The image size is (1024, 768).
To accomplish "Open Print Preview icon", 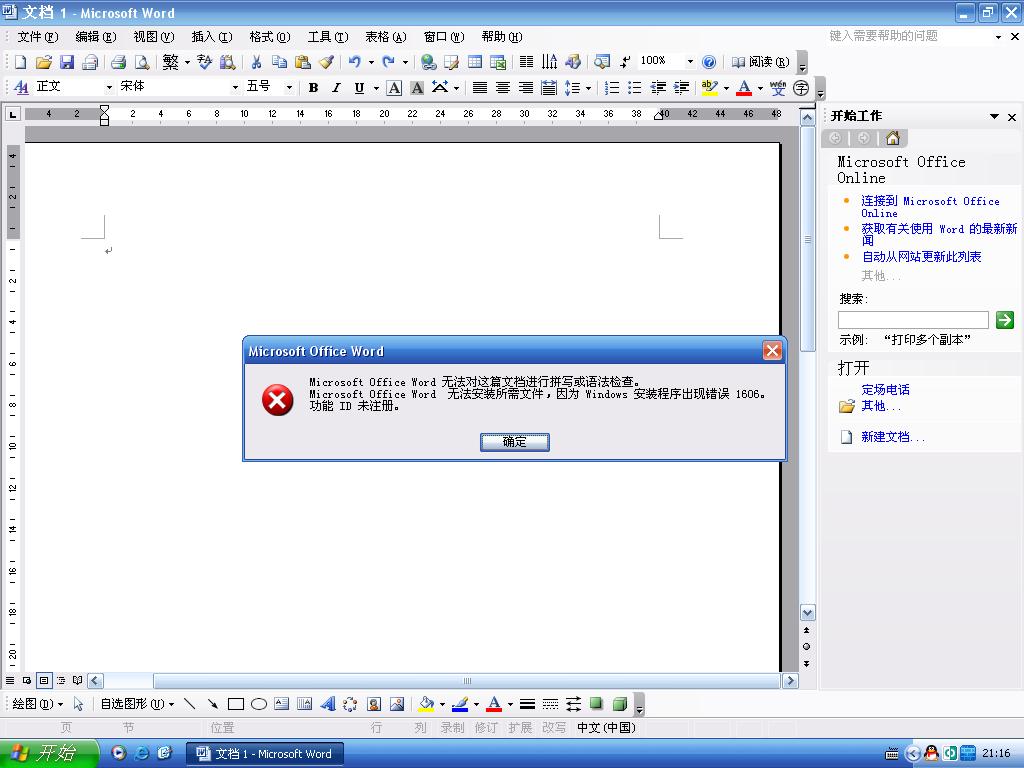I will [142, 62].
